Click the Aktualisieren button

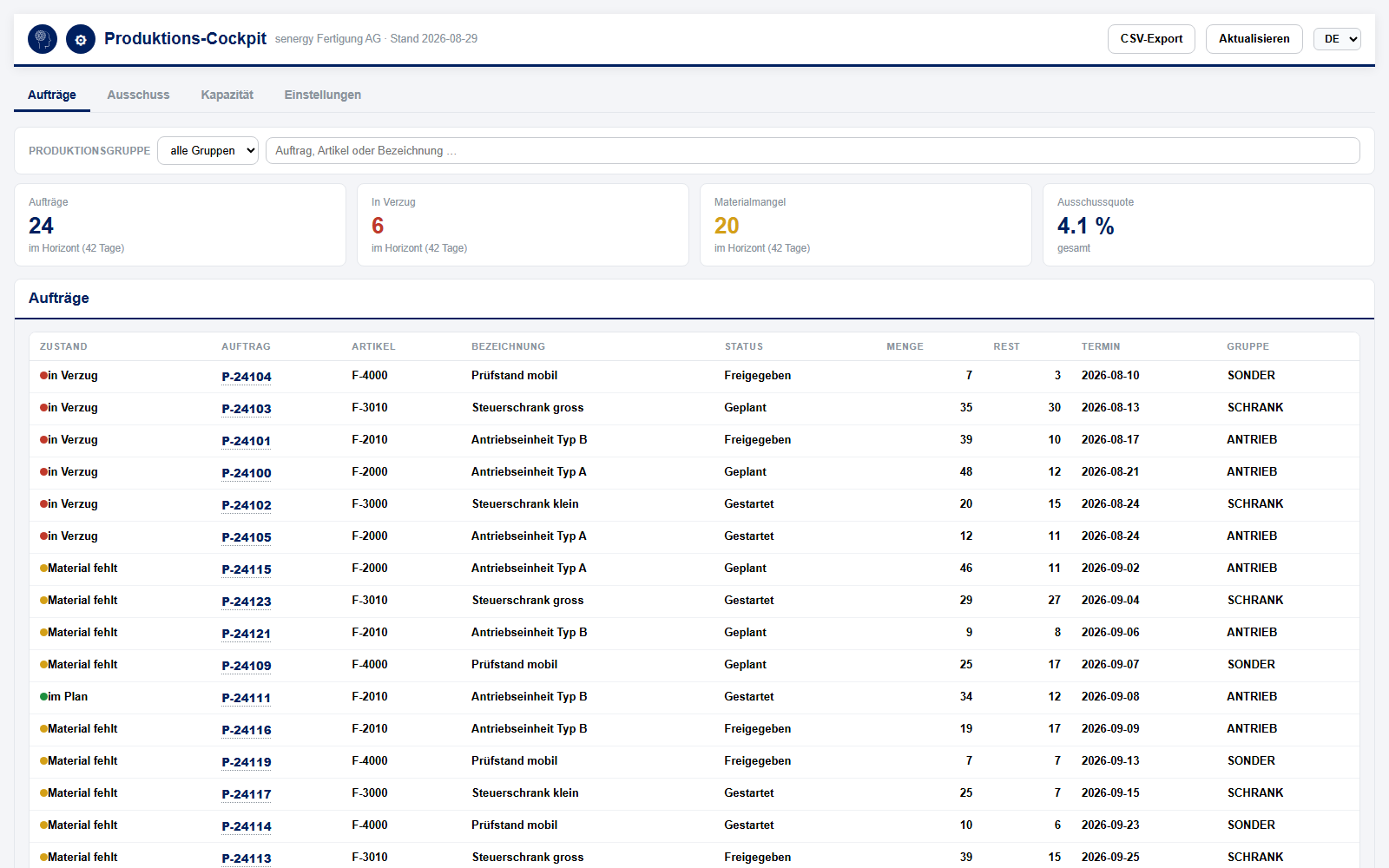click(1254, 39)
